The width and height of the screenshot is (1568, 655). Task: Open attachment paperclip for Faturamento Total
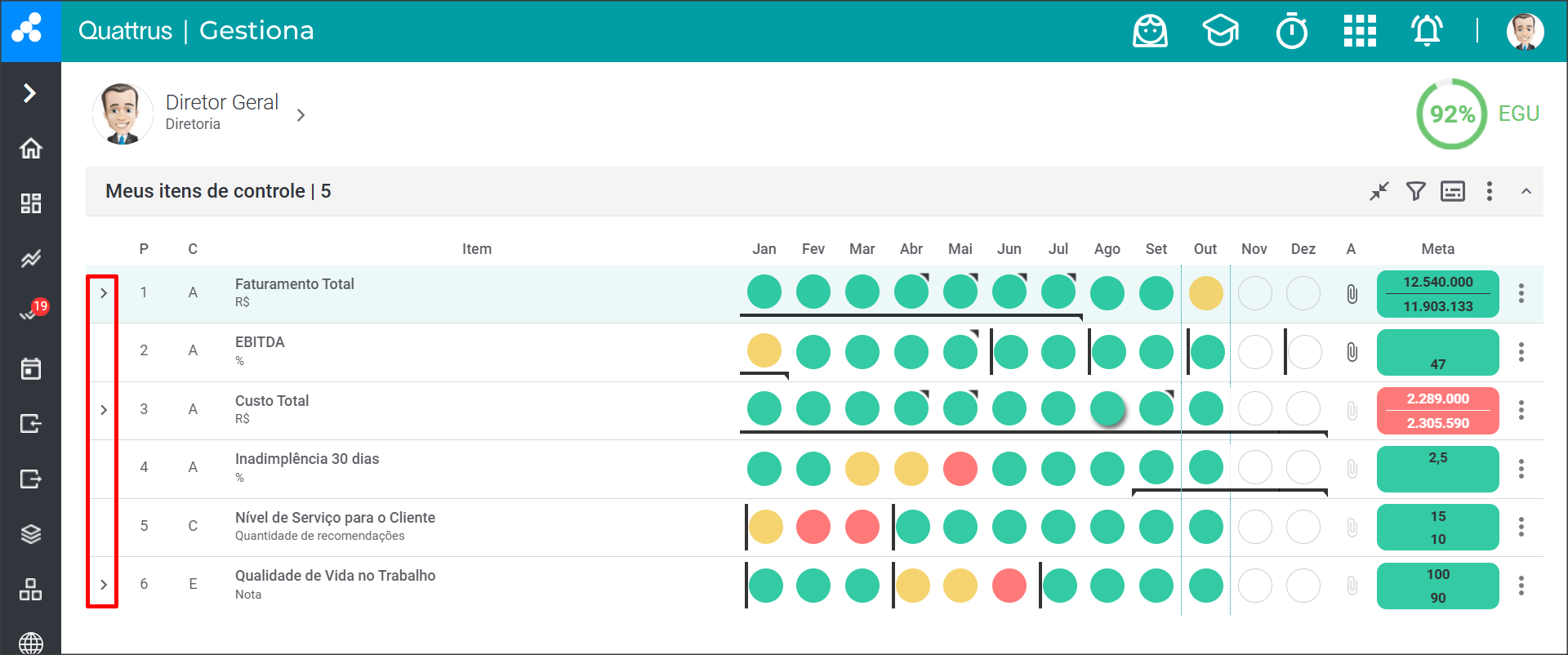tap(1352, 293)
